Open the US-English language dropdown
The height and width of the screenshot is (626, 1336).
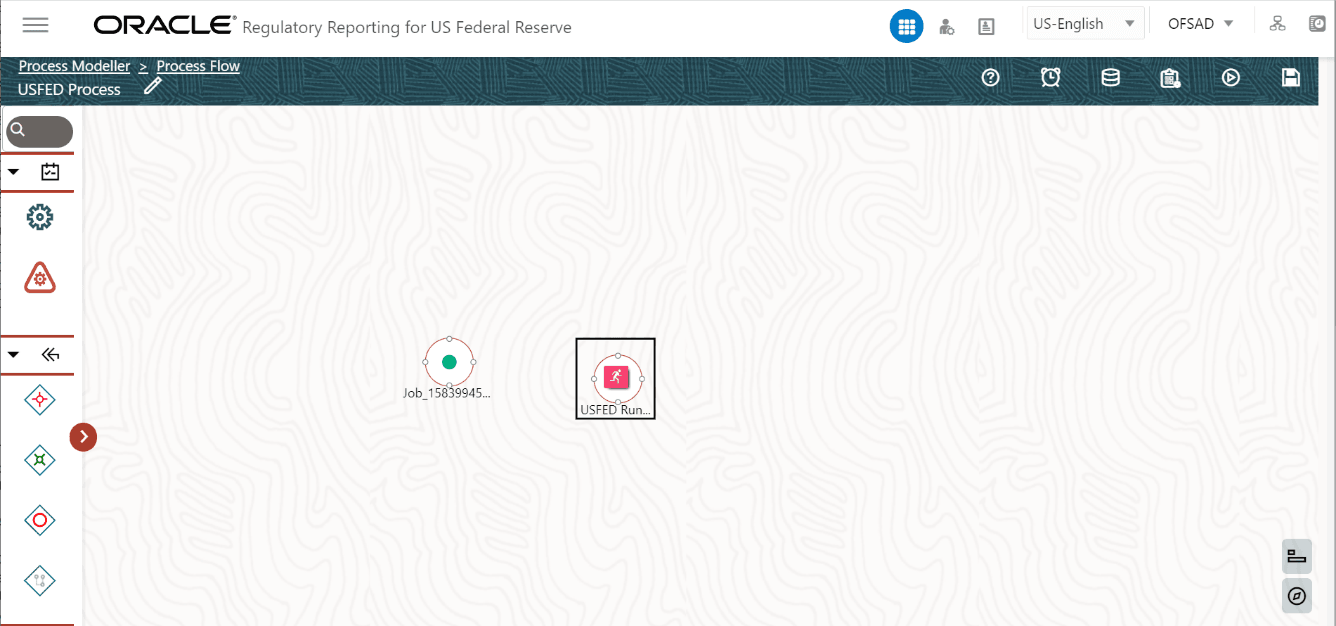(x=1085, y=24)
